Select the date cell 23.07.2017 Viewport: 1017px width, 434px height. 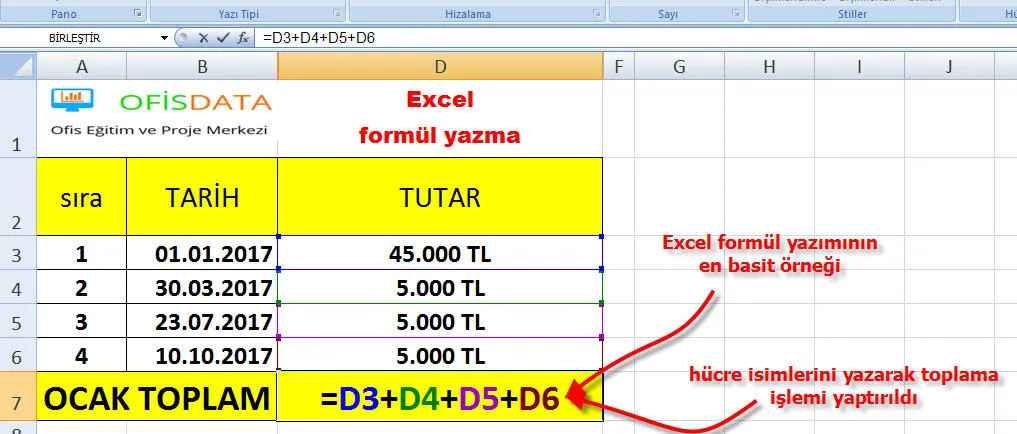pyautogui.click(x=202, y=323)
